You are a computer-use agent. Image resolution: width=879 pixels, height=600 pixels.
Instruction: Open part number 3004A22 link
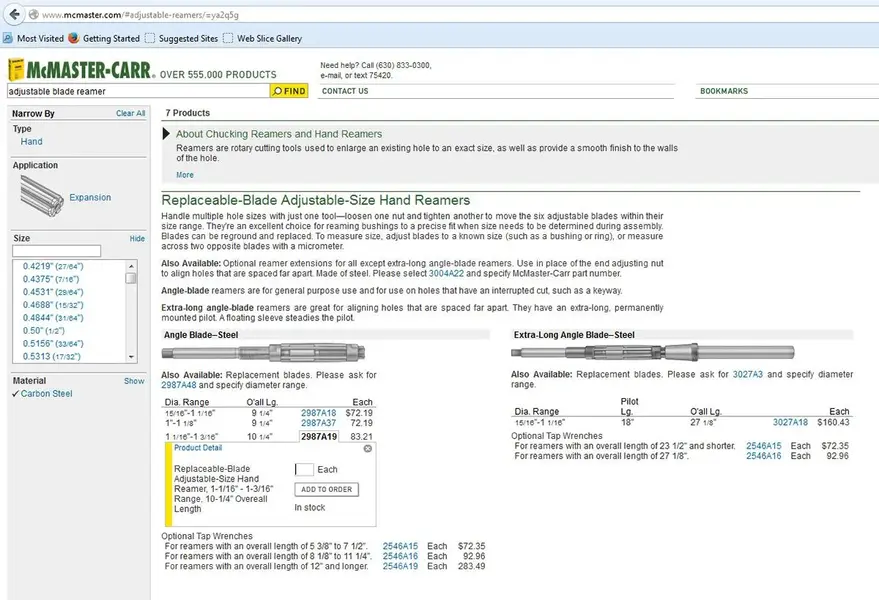[x=446, y=274]
